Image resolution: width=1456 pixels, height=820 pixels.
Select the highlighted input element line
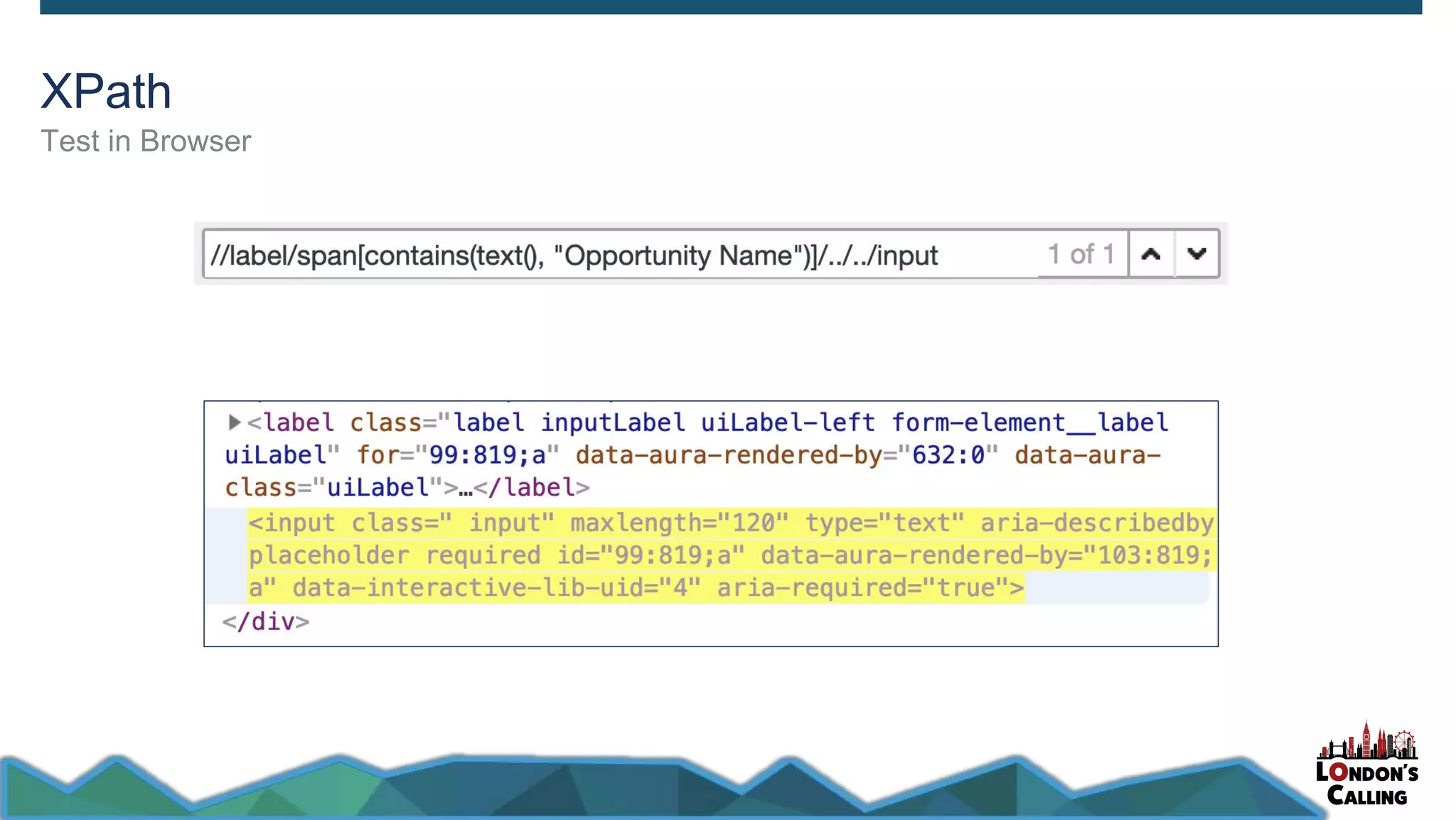point(731,555)
